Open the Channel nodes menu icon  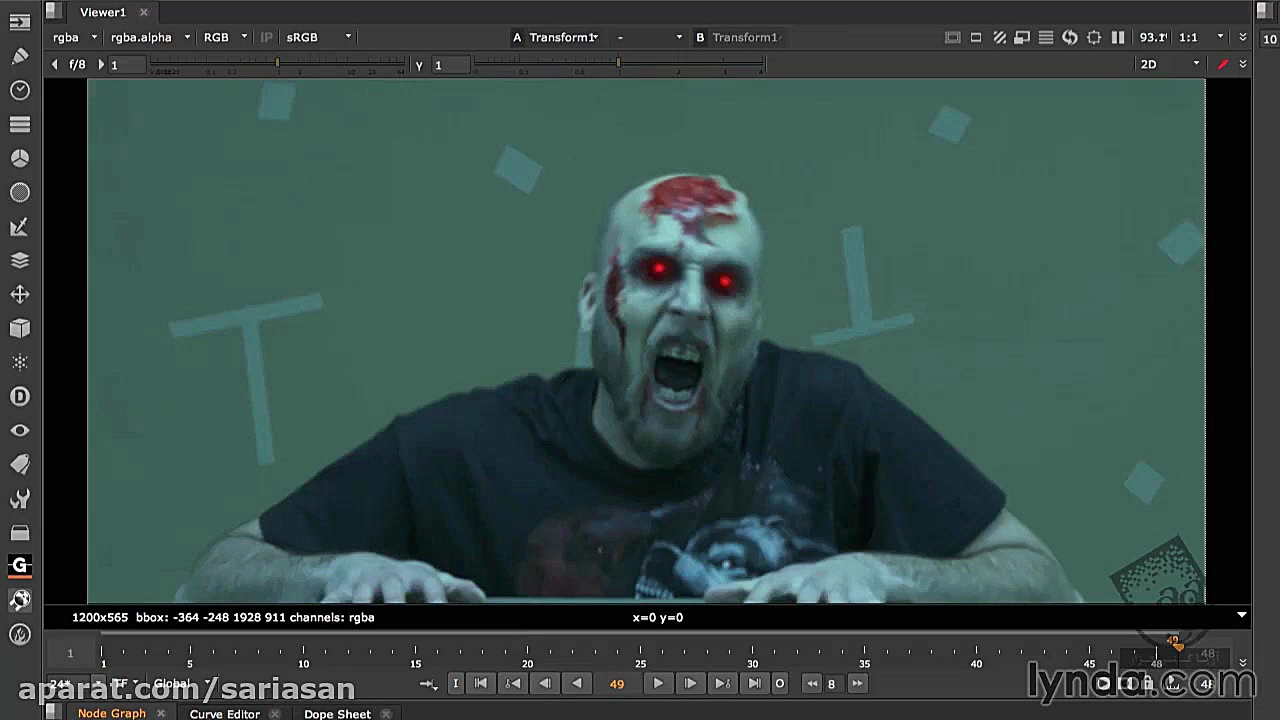point(20,124)
